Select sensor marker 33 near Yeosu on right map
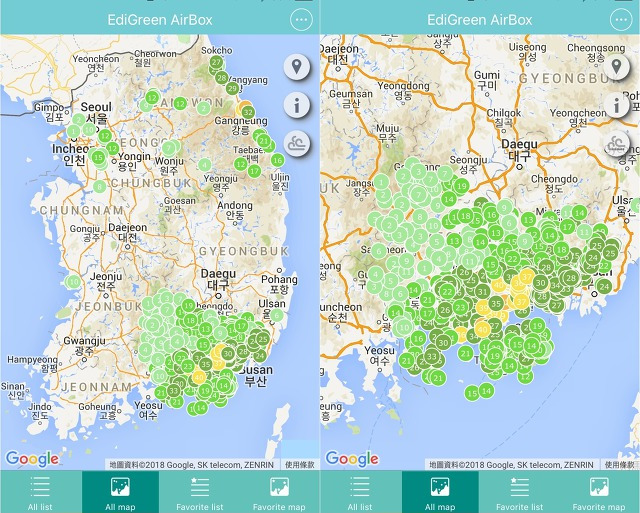This screenshot has height=513, width=640. click(x=432, y=356)
